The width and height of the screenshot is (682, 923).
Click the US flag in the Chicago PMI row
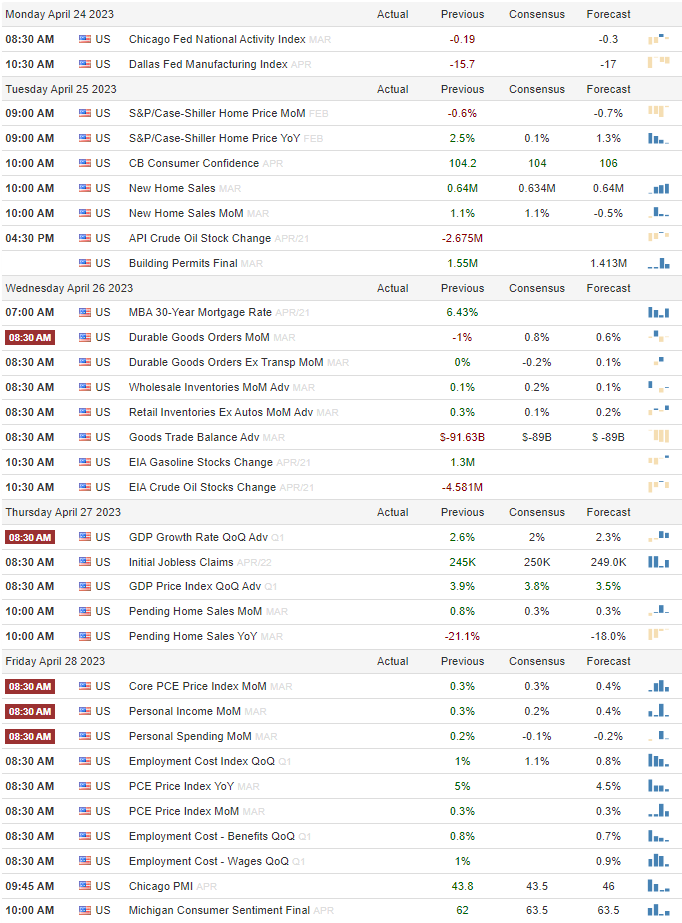point(85,885)
